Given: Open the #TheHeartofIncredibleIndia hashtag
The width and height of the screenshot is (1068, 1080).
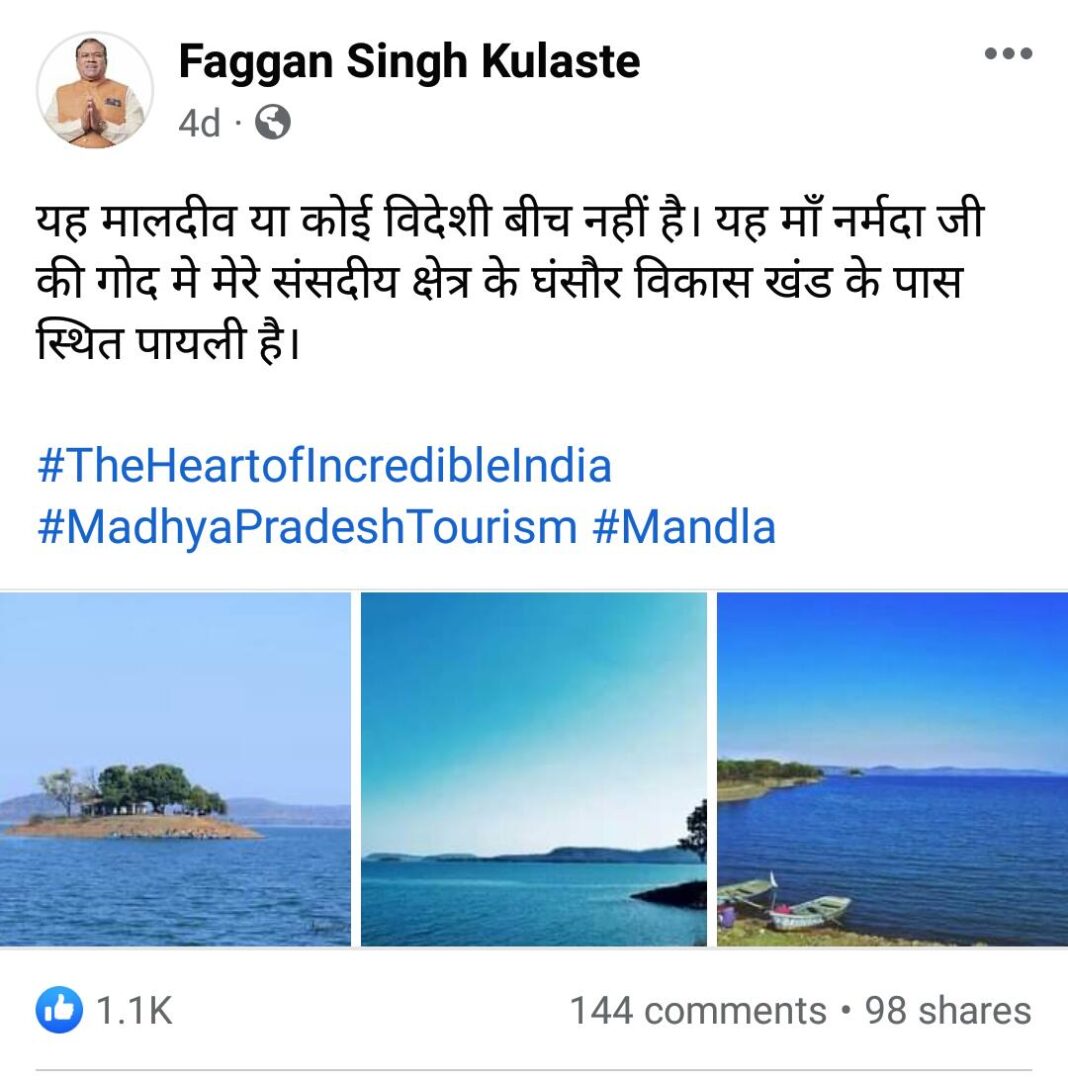Looking at the screenshot, I should pos(324,465).
